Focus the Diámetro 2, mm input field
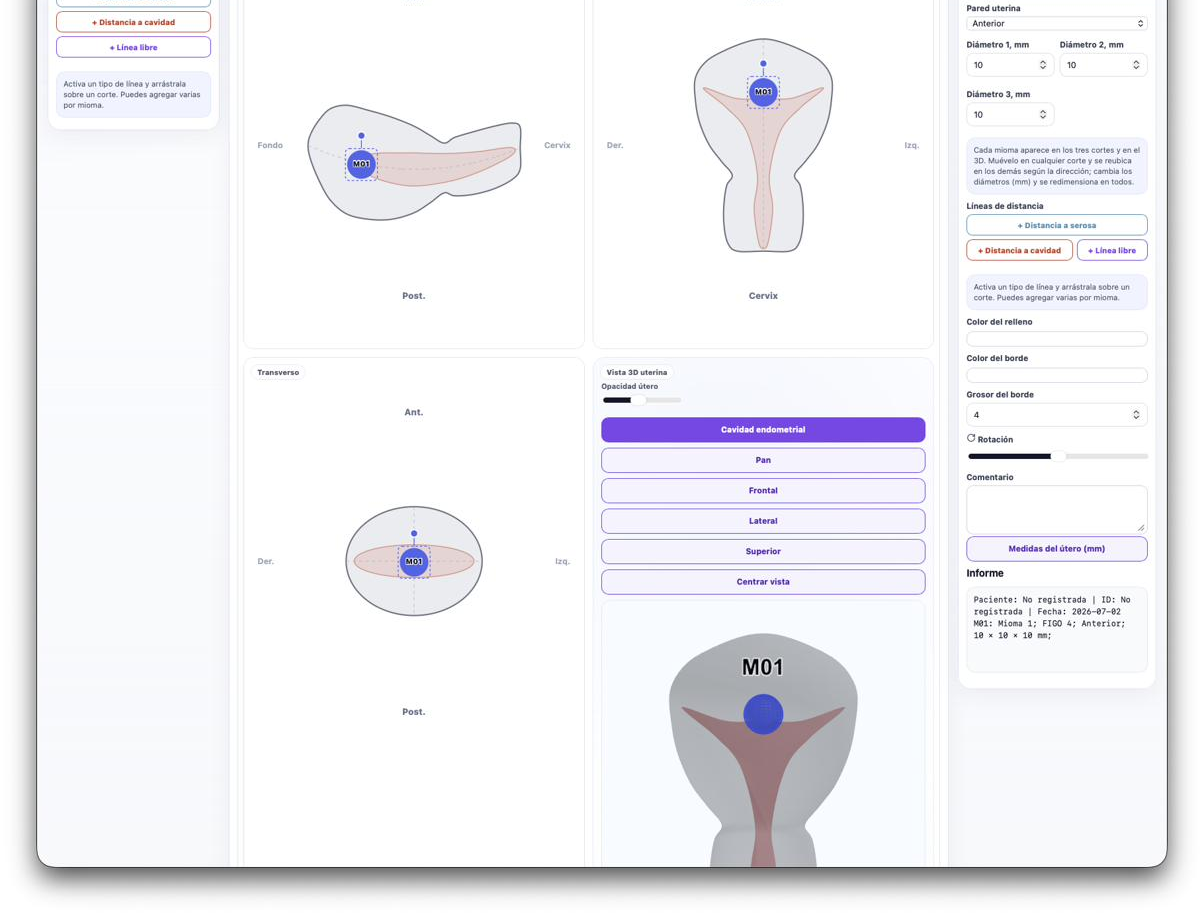The height and width of the screenshot is (918, 1204). [x=1103, y=65]
